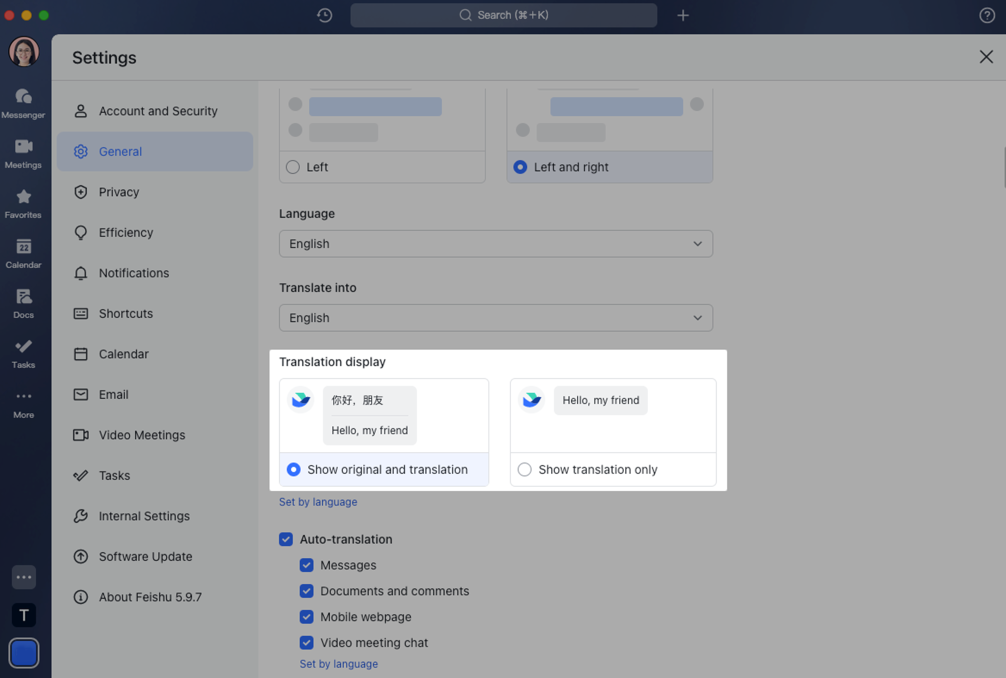1006x678 pixels.
Task: Click the Hello, my friend translation-only preview
Action: click(601, 400)
